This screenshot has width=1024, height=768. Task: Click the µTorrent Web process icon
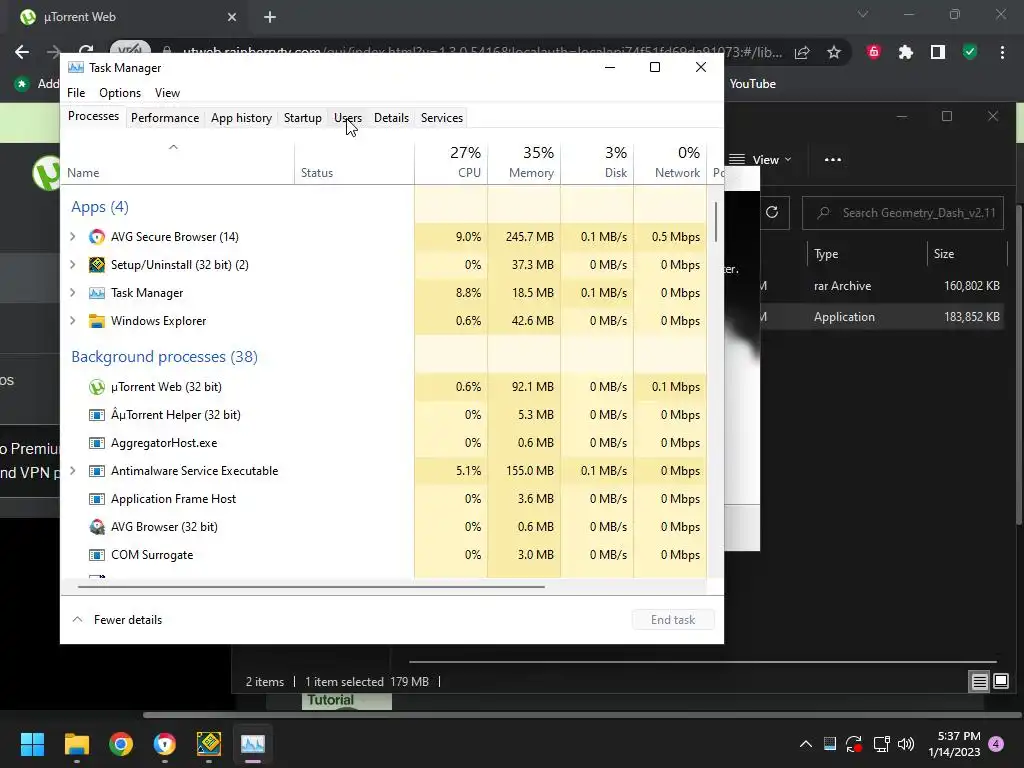pyautogui.click(x=97, y=387)
